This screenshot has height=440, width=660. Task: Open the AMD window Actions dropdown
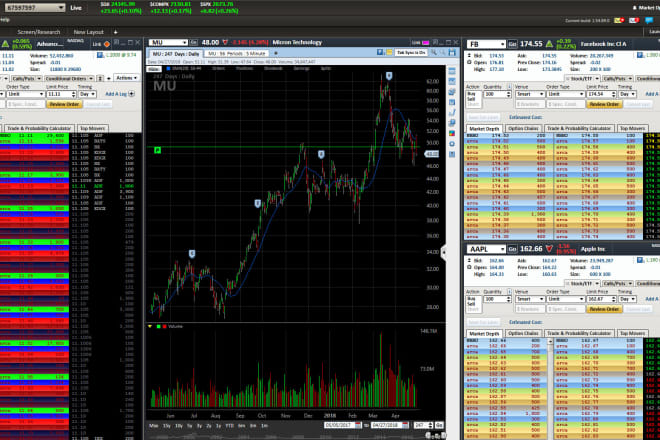[126, 78]
